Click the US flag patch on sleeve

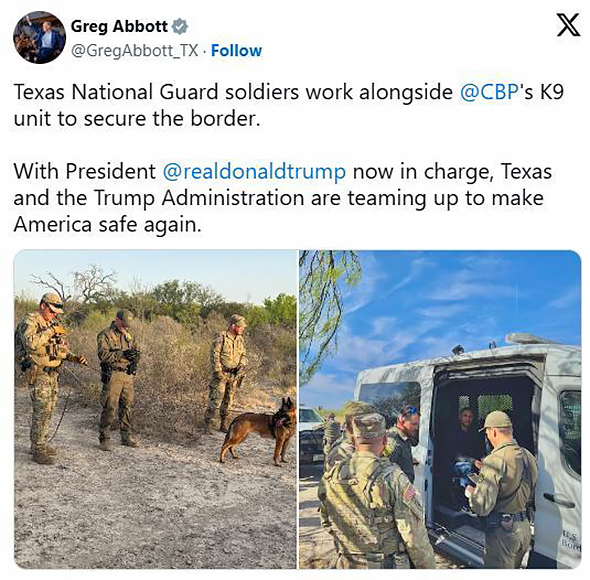click(411, 492)
